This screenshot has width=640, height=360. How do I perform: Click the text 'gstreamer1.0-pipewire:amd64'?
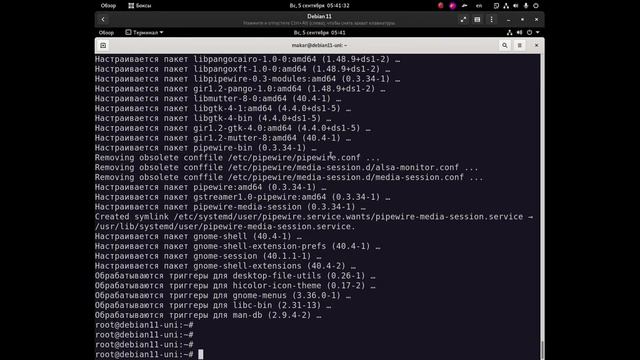pyautogui.click(x=260, y=197)
